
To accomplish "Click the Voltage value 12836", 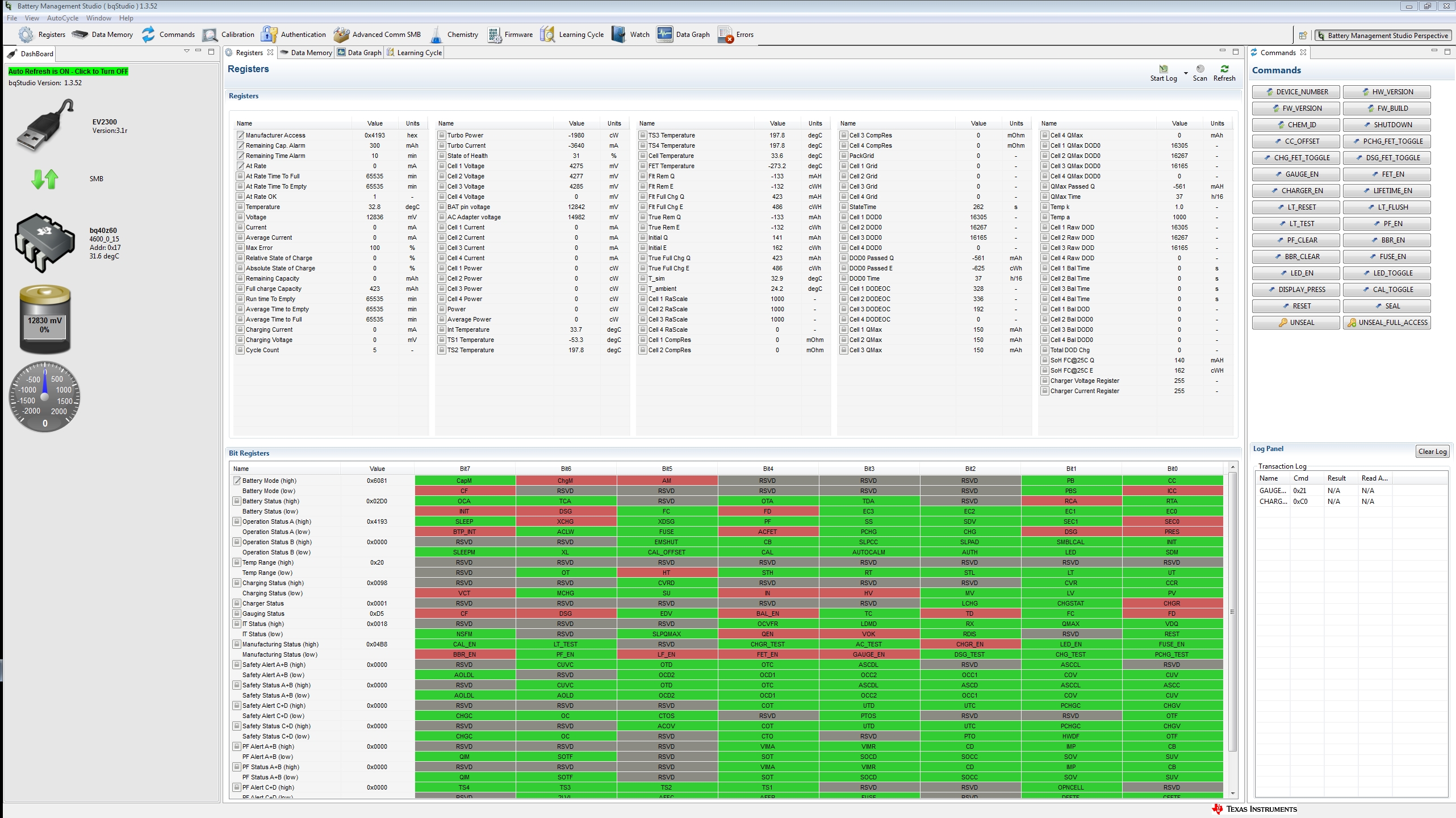I will pyautogui.click(x=375, y=217).
